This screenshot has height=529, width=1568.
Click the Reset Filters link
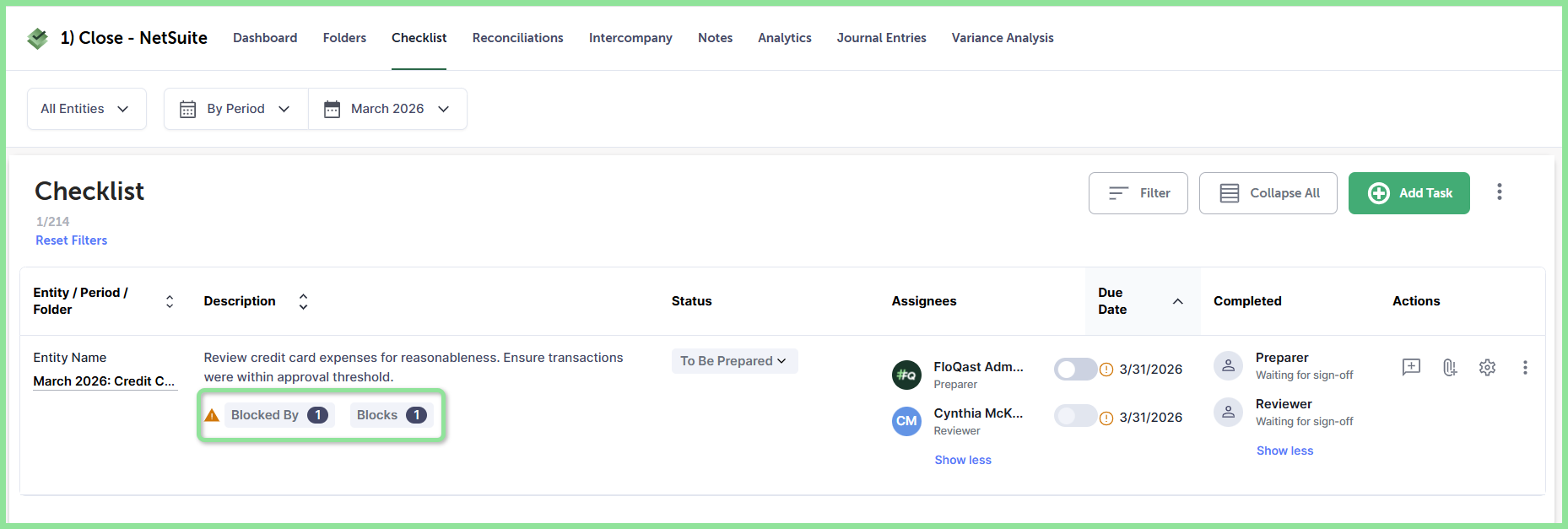pyautogui.click(x=71, y=240)
